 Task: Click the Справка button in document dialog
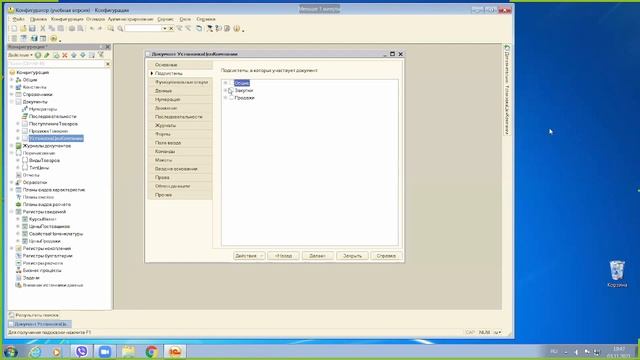tap(386, 256)
